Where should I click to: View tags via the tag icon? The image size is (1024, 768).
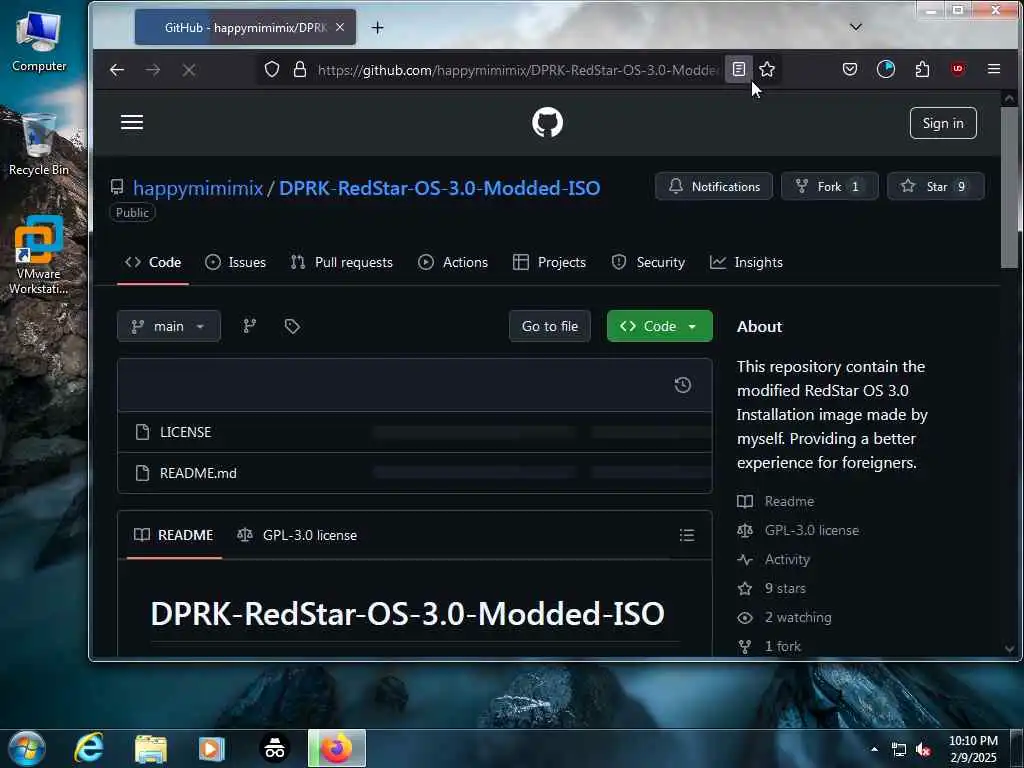coord(292,326)
